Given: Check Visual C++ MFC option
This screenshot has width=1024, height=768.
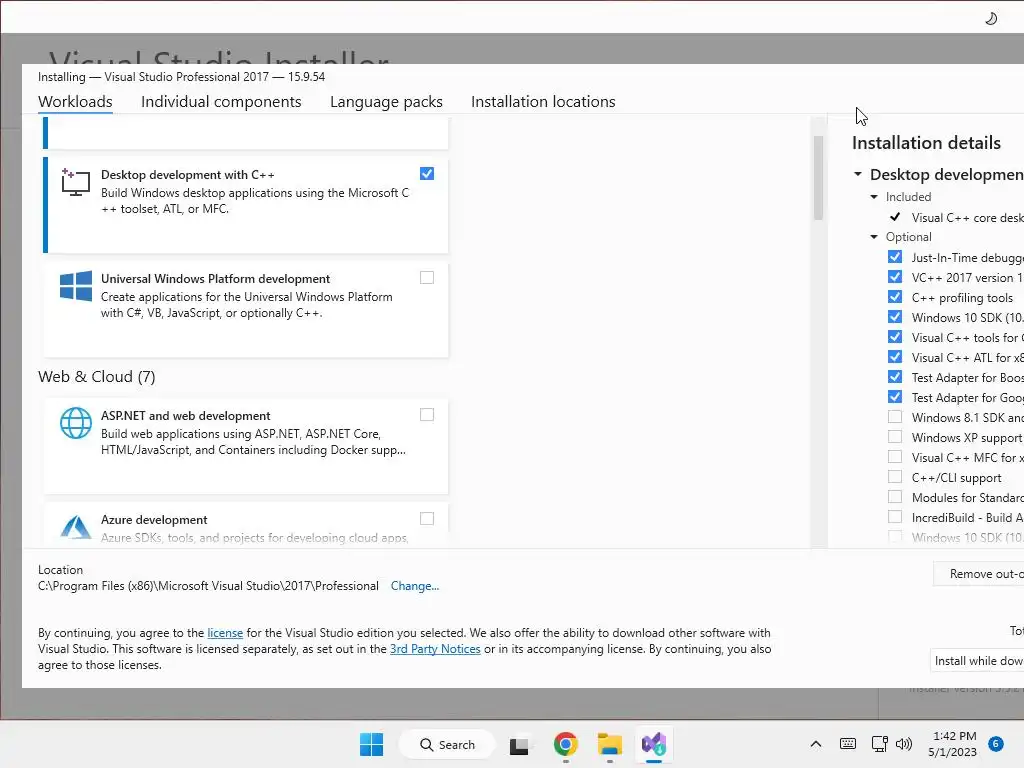Looking at the screenshot, I should 895,457.
